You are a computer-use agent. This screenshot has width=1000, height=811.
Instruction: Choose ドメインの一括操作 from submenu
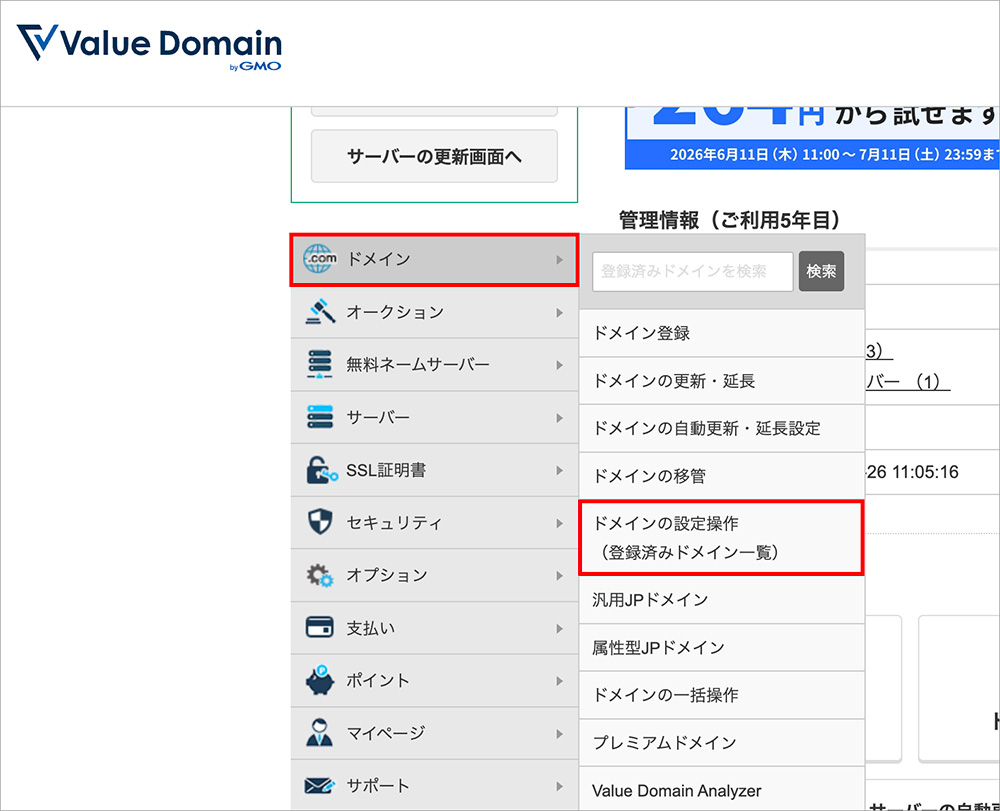[x=721, y=695]
